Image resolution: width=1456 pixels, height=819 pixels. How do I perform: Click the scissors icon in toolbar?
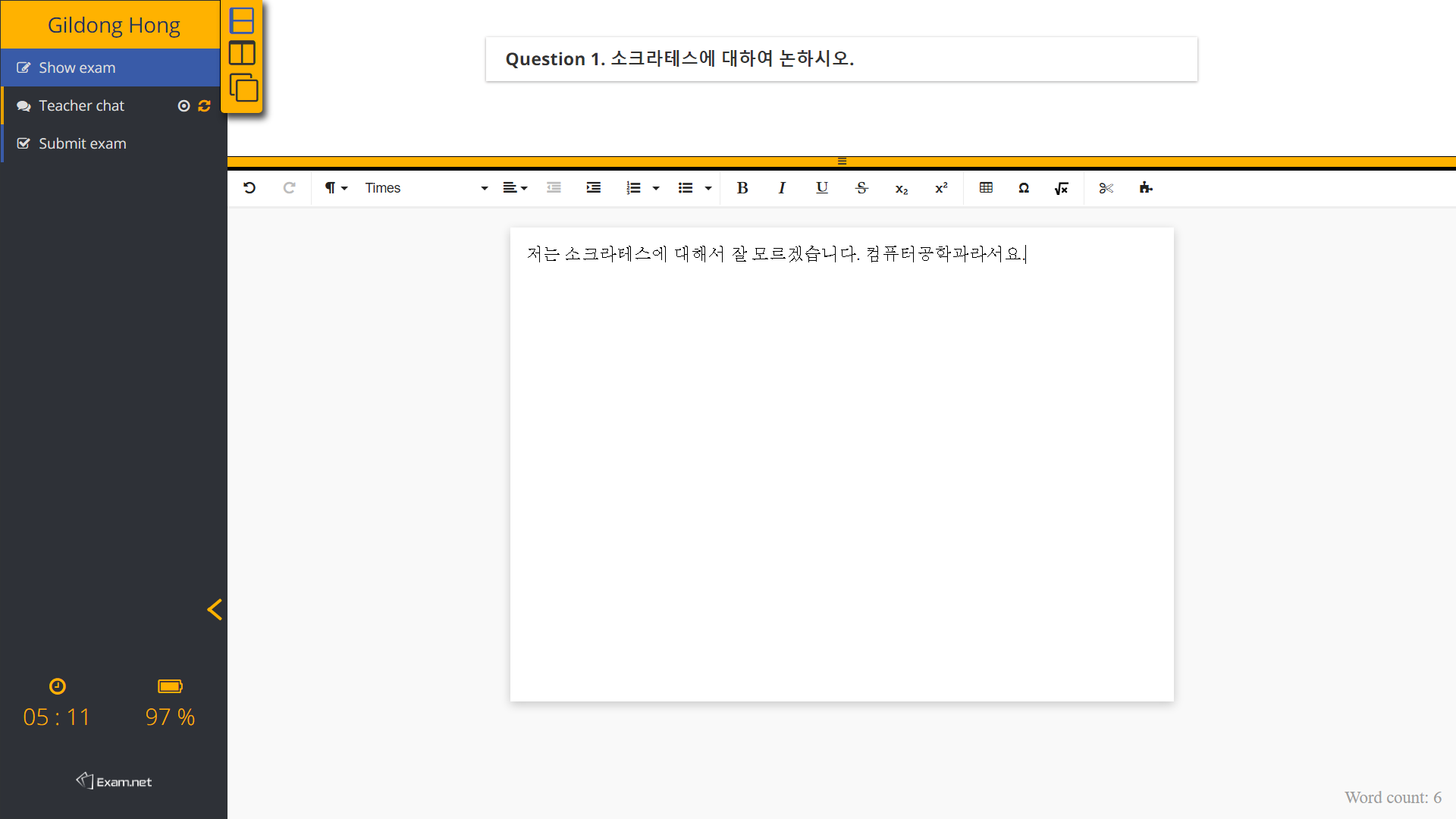click(x=1106, y=188)
